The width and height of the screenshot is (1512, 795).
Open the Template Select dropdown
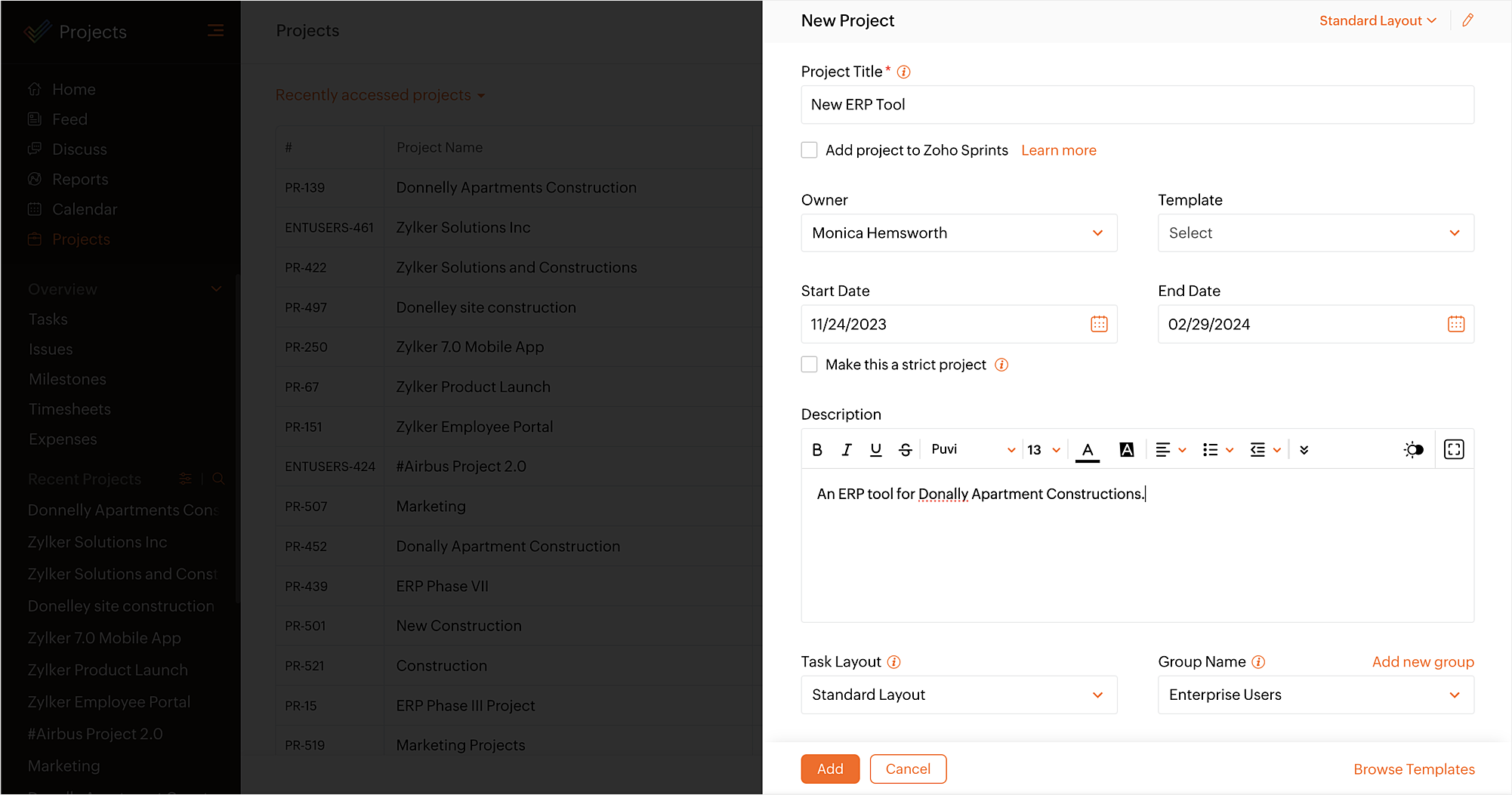[x=1316, y=233]
